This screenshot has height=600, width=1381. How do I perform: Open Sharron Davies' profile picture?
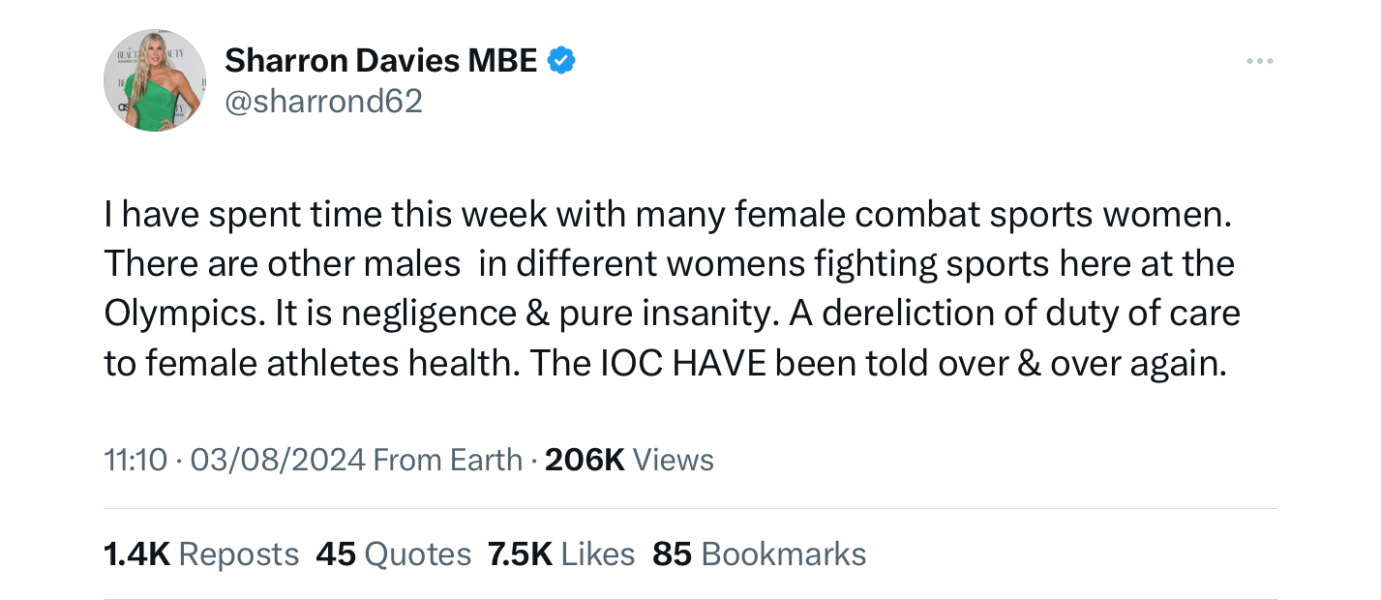click(154, 80)
